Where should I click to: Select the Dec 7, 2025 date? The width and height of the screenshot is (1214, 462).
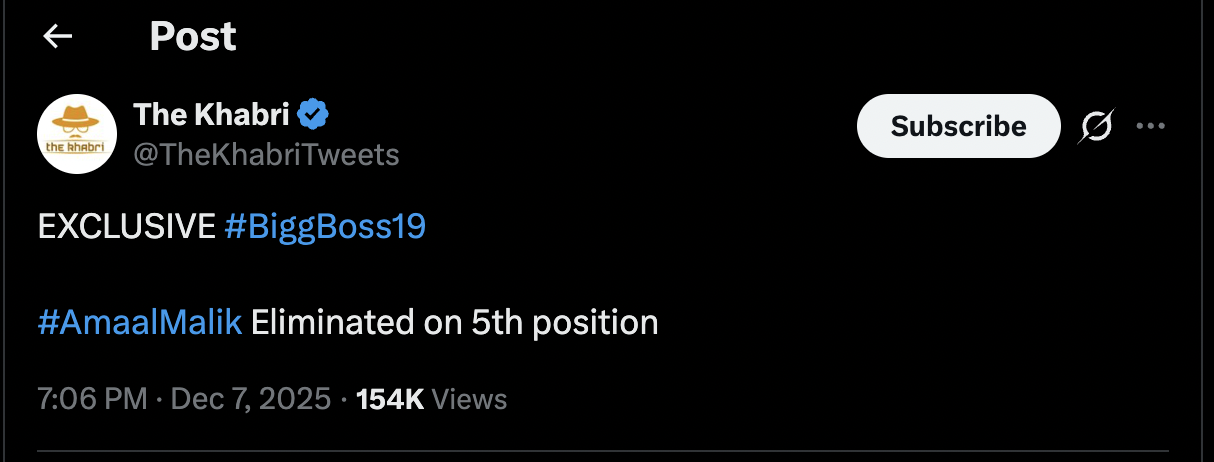coord(251,400)
